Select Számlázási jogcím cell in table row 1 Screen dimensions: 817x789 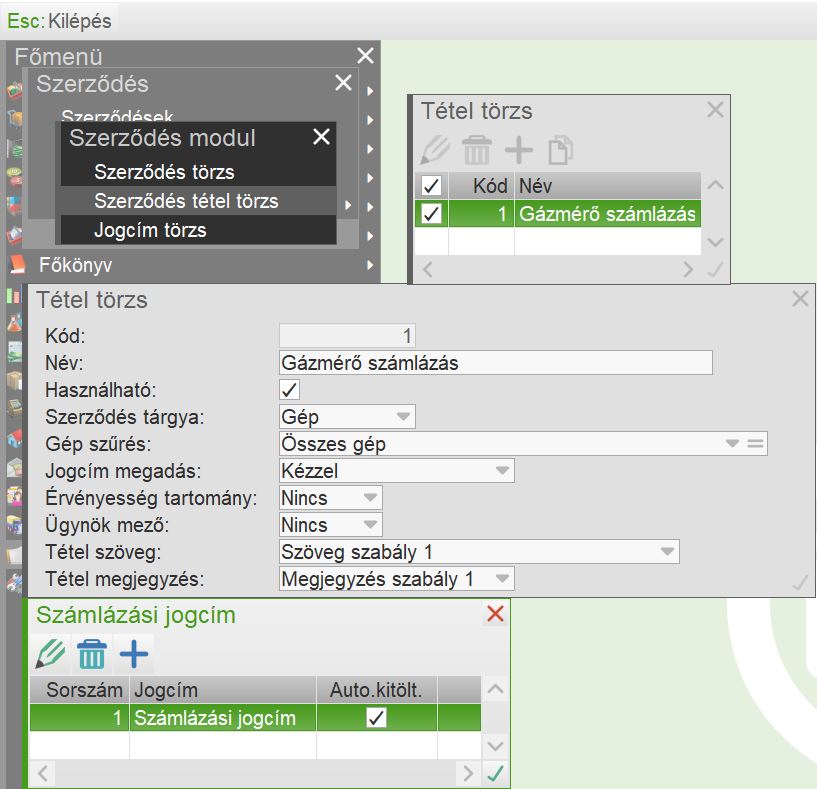click(x=223, y=718)
